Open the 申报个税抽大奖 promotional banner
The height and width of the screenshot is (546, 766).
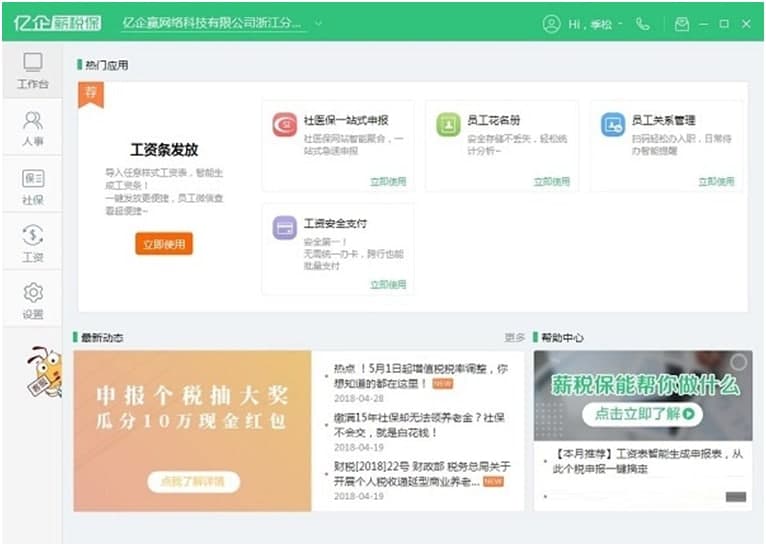click(193, 430)
